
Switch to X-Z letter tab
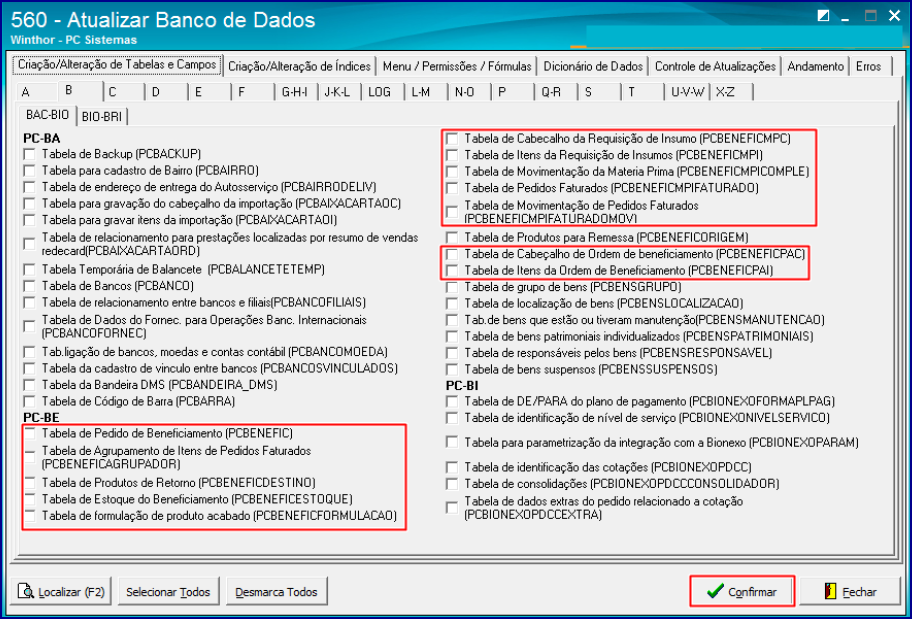(731, 92)
